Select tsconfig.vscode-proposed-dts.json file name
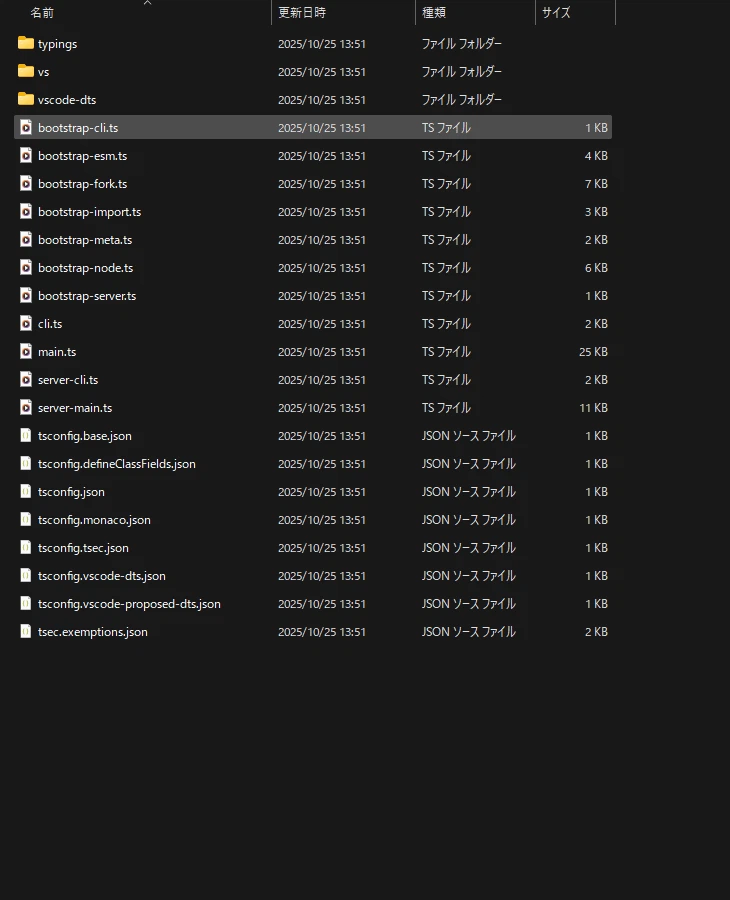 (x=129, y=604)
